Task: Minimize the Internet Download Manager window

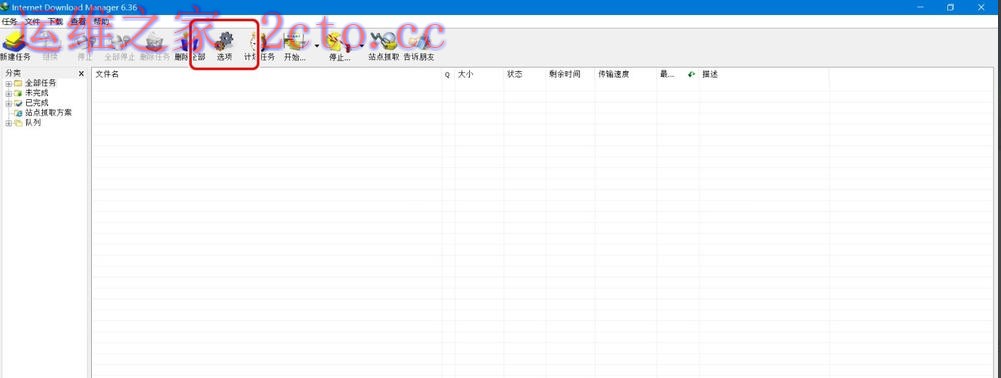Action: coord(921,7)
